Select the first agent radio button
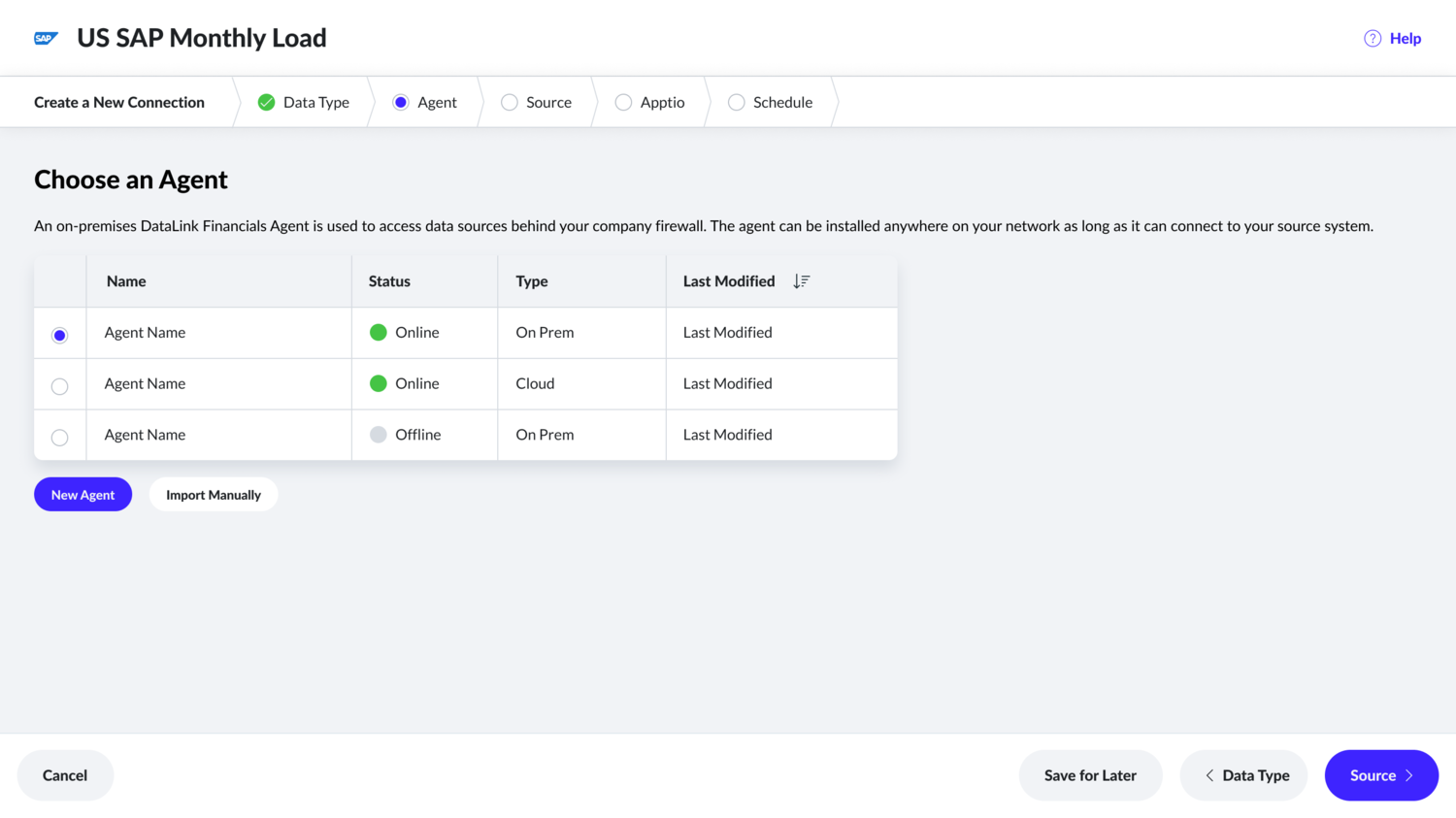The width and height of the screenshot is (1456, 818). tap(59, 335)
